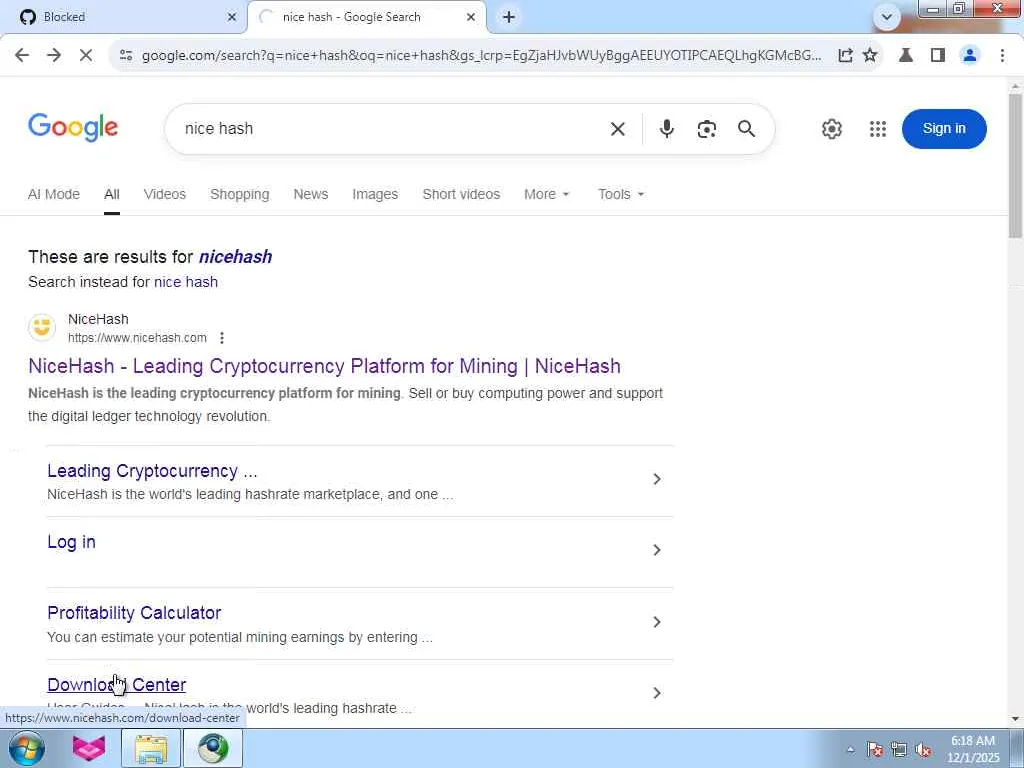The width and height of the screenshot is (1024, 768).
Task: Switch to AI Mode search tab
Action: pyautogui.click(x=54, y=194)
